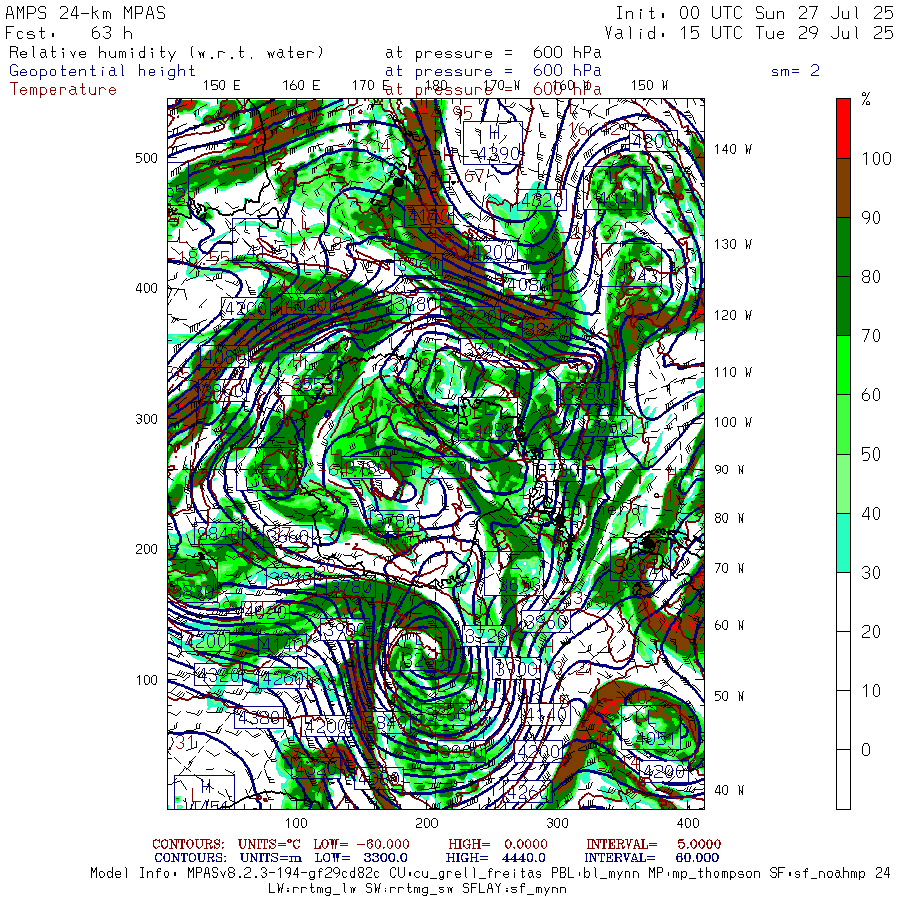Click the blue 'INTERVAL= 60.000' value
The image size is (900, 900).
pos(652,858)
